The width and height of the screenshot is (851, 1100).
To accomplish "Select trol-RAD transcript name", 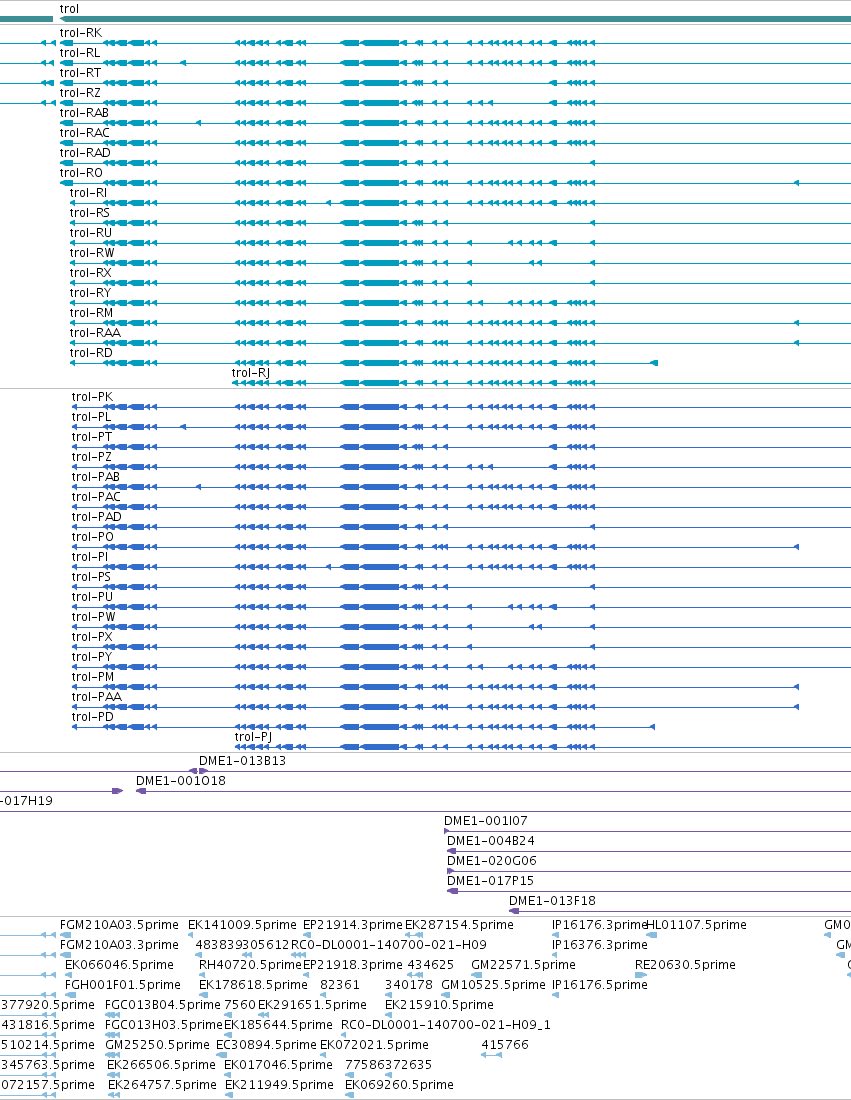I will point(85,153).
